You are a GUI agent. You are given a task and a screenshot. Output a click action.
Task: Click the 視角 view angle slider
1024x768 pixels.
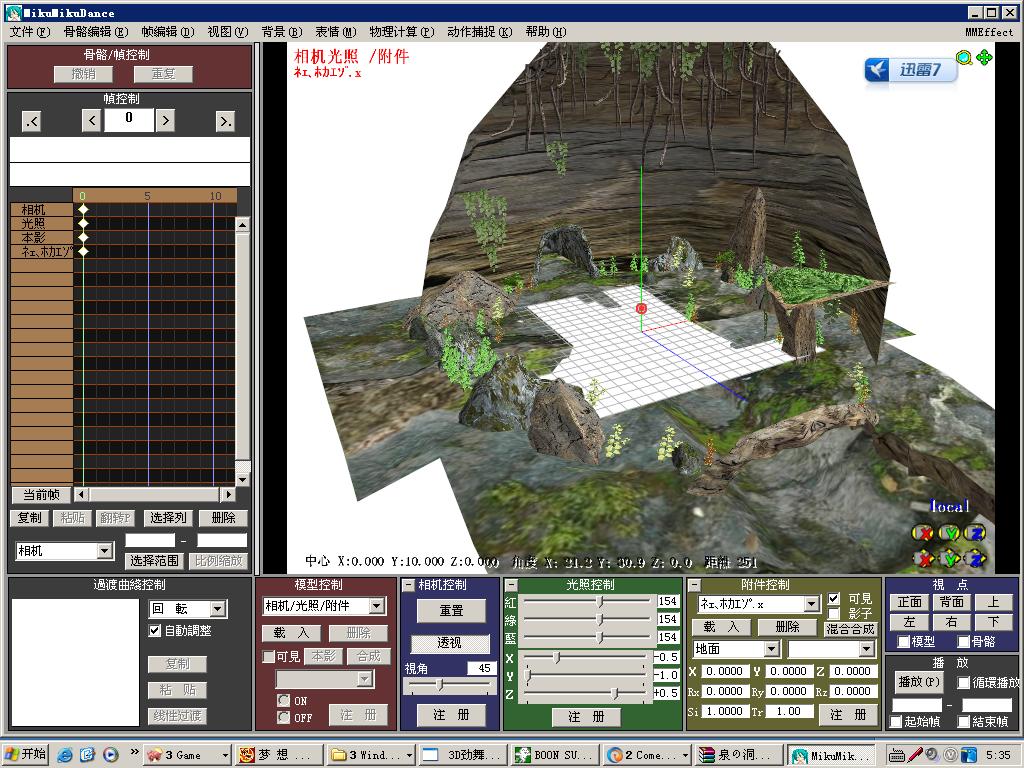coord(449,685)
